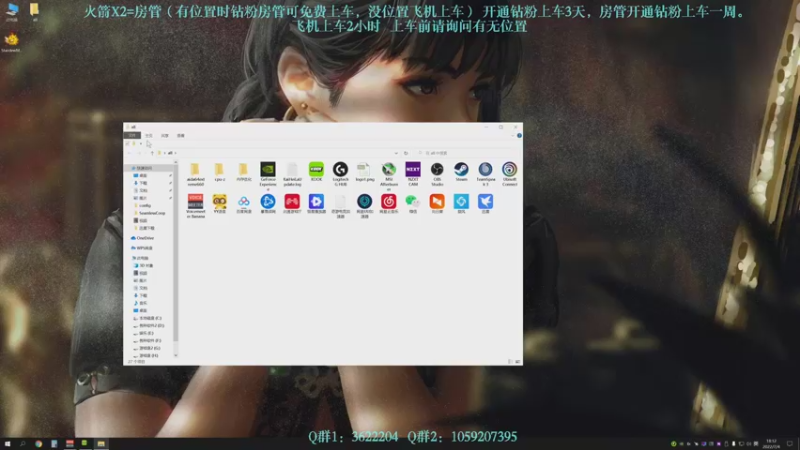Screen dimensions: 800x450
Task: Select the Logitech G HUB shortcut
Action: pos(340,174)
